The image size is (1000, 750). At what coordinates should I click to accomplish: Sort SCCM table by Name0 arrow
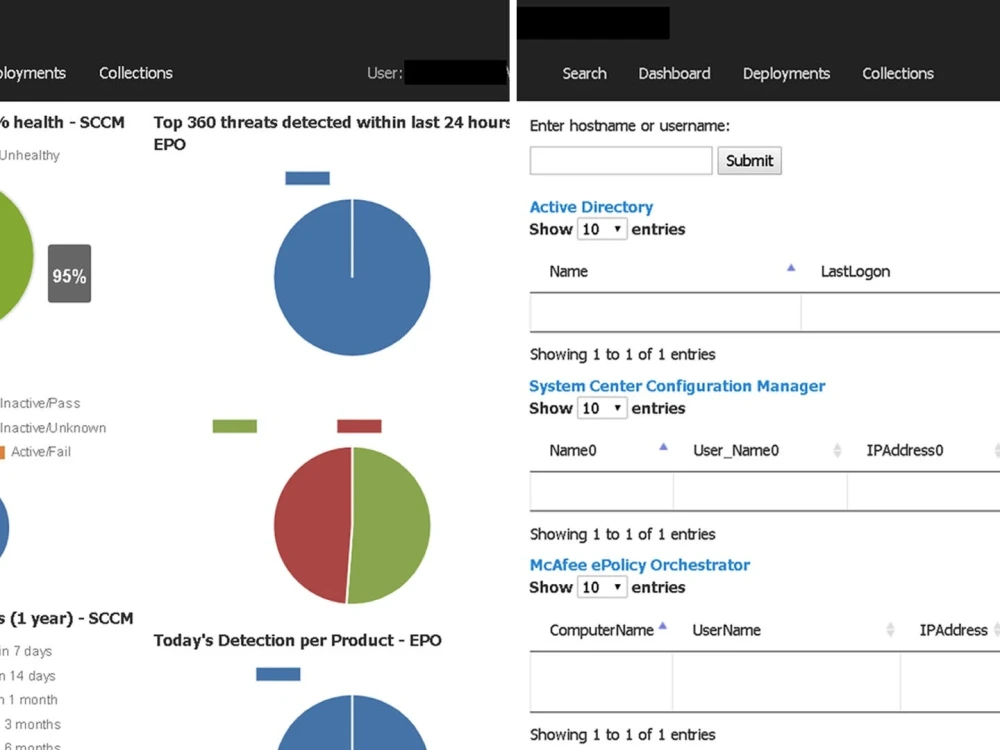pyautogui.click(x=663, y=447)
